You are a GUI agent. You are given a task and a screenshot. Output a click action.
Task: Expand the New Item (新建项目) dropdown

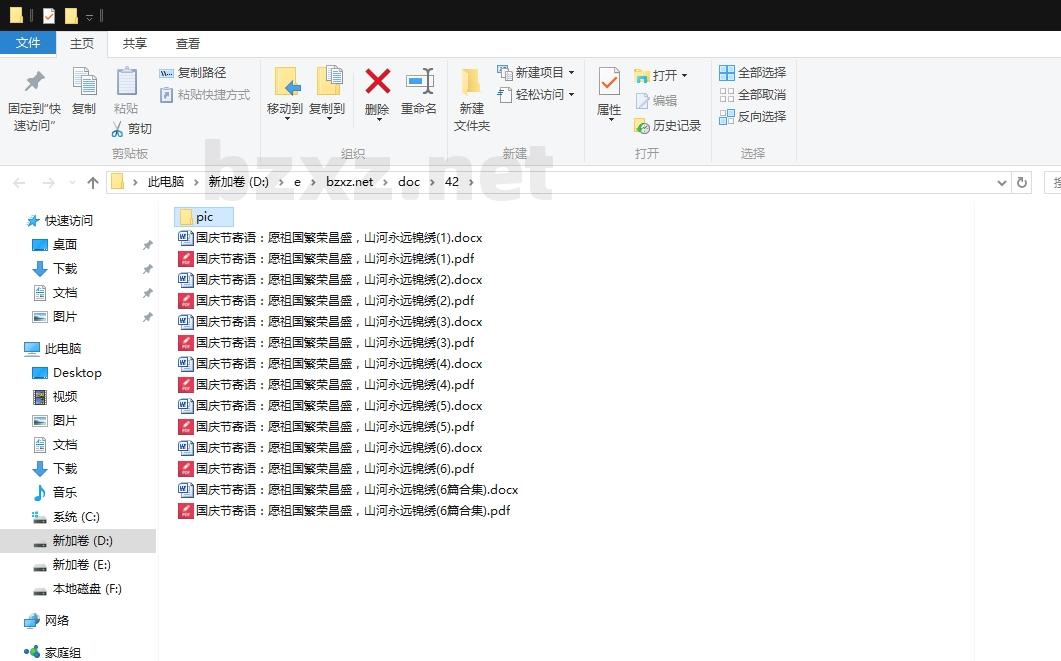click(x=571, y=73)
